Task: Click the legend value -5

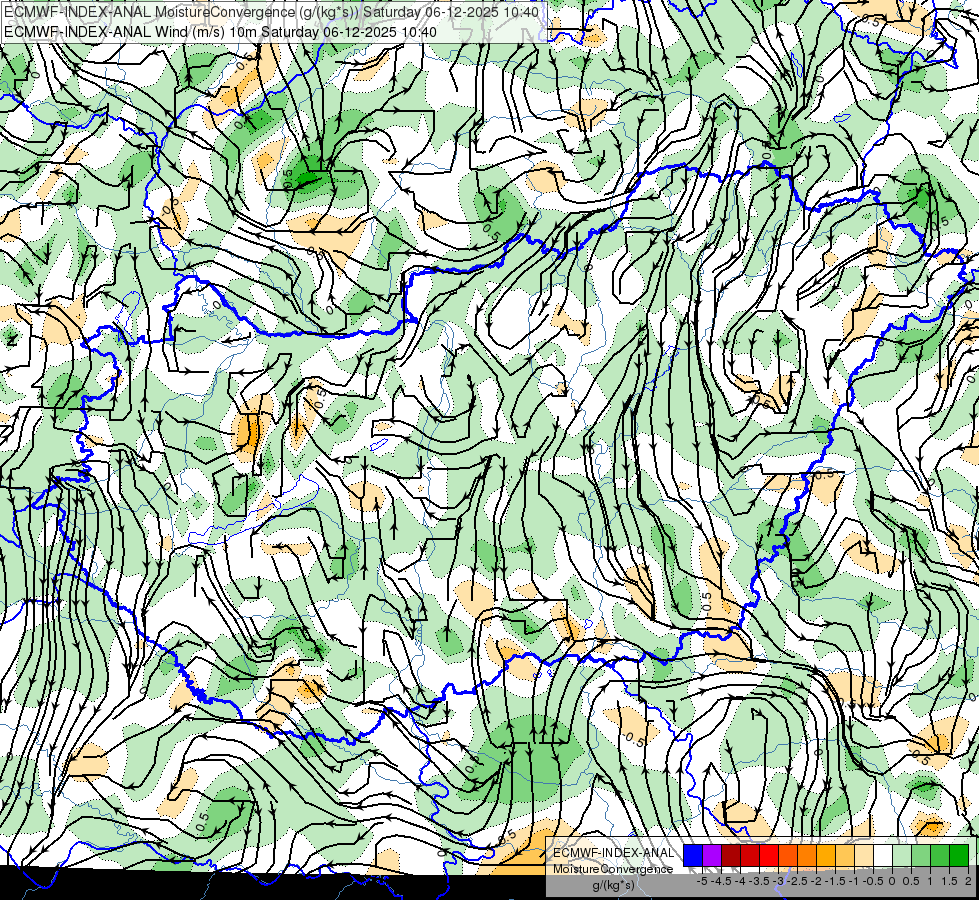Action: click(x=702, y=881)
